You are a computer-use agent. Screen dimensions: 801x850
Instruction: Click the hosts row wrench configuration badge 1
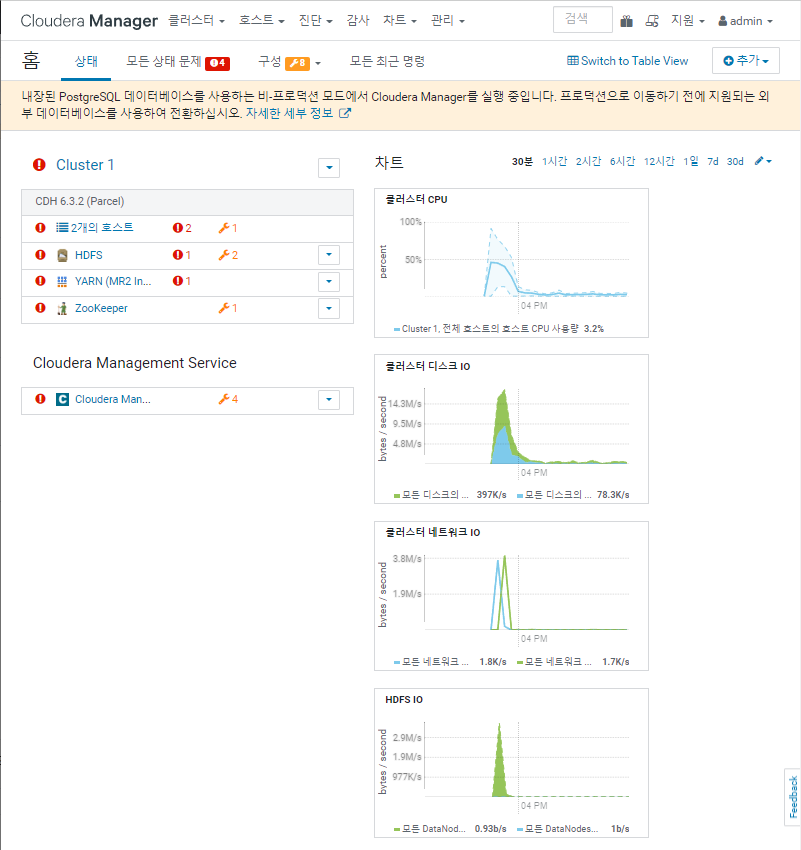point(228,228)
